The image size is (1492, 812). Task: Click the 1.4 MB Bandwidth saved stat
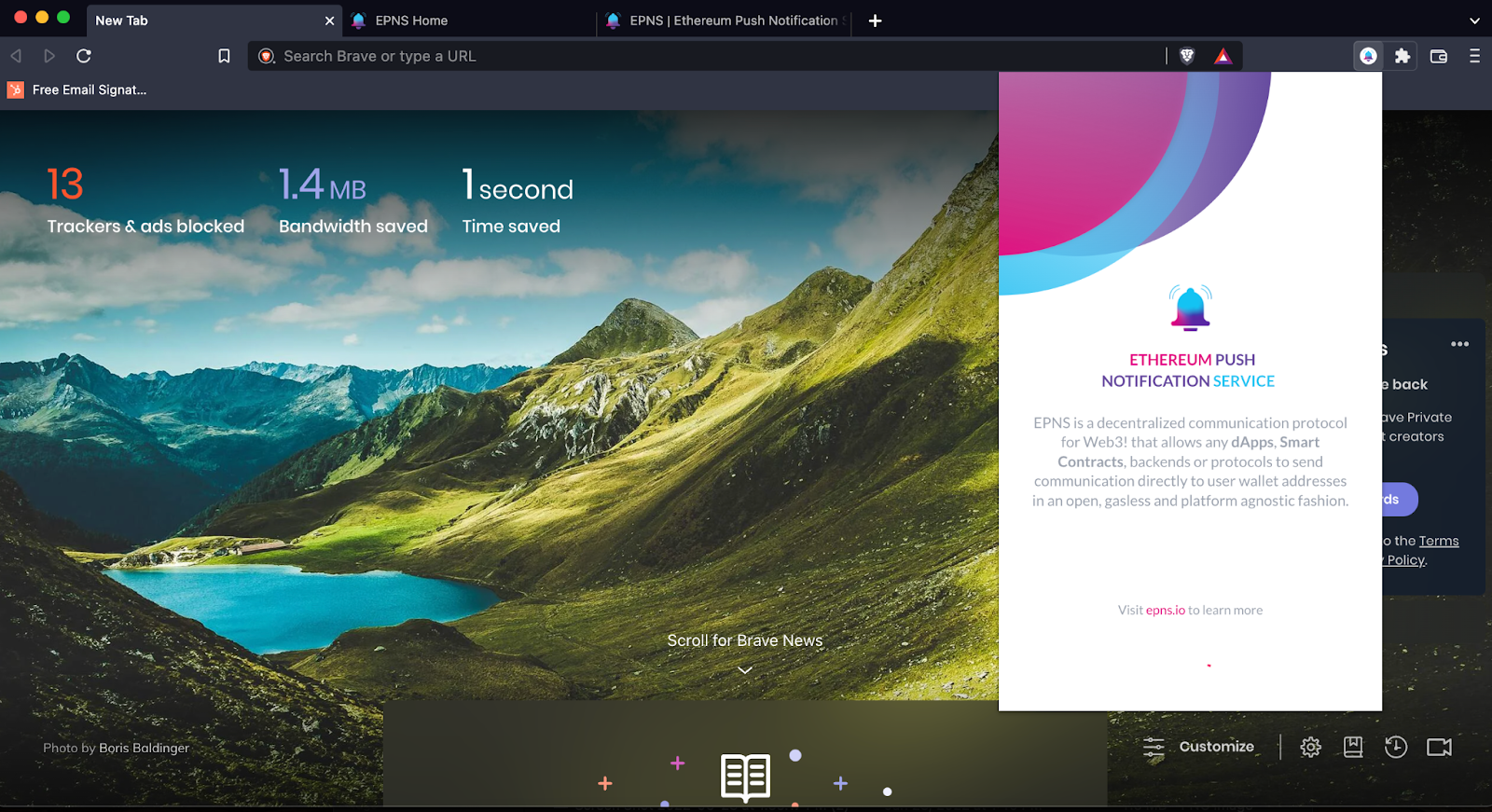[x=353, y=200]
